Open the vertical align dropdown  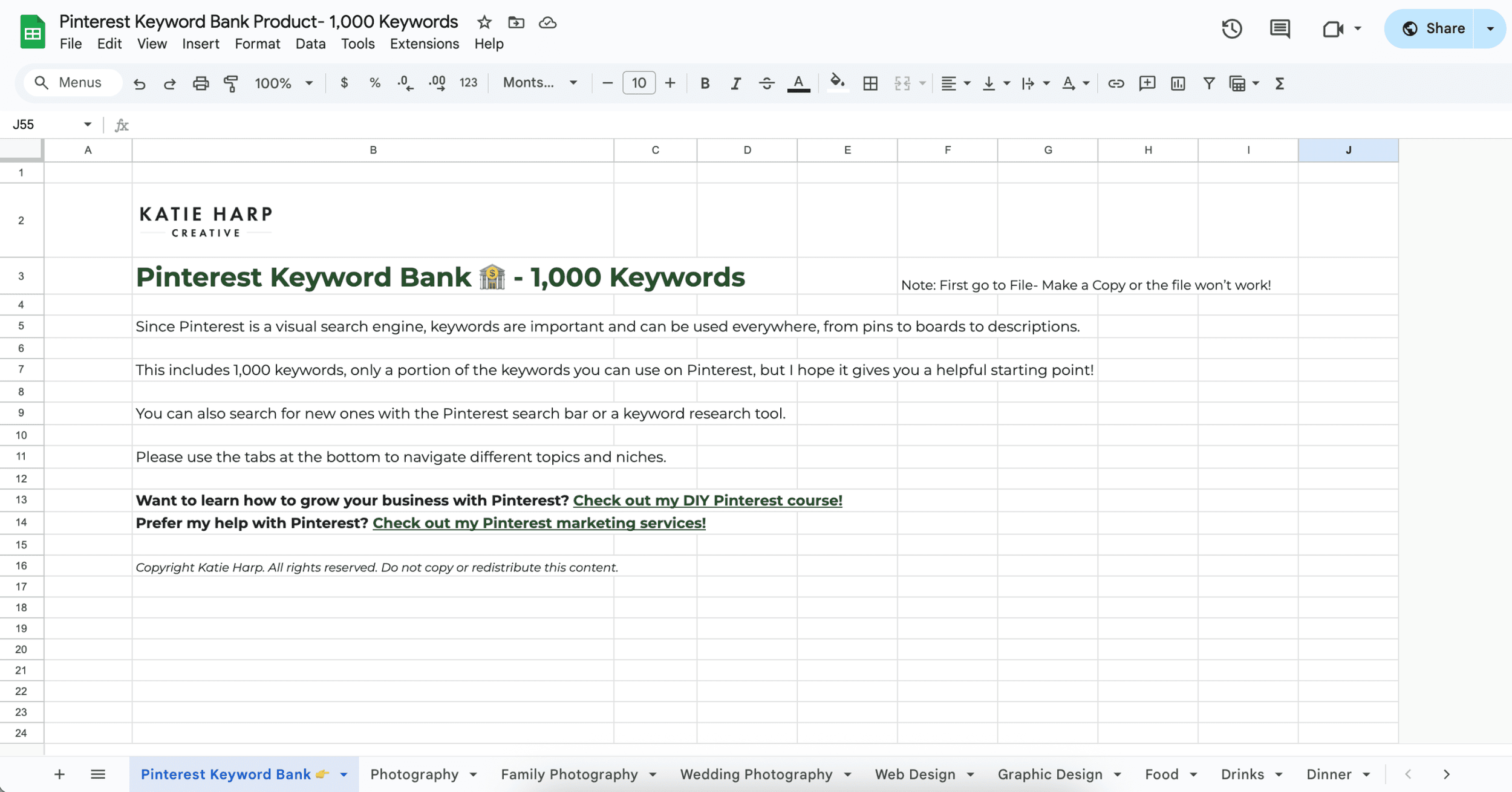coord(996,83)
